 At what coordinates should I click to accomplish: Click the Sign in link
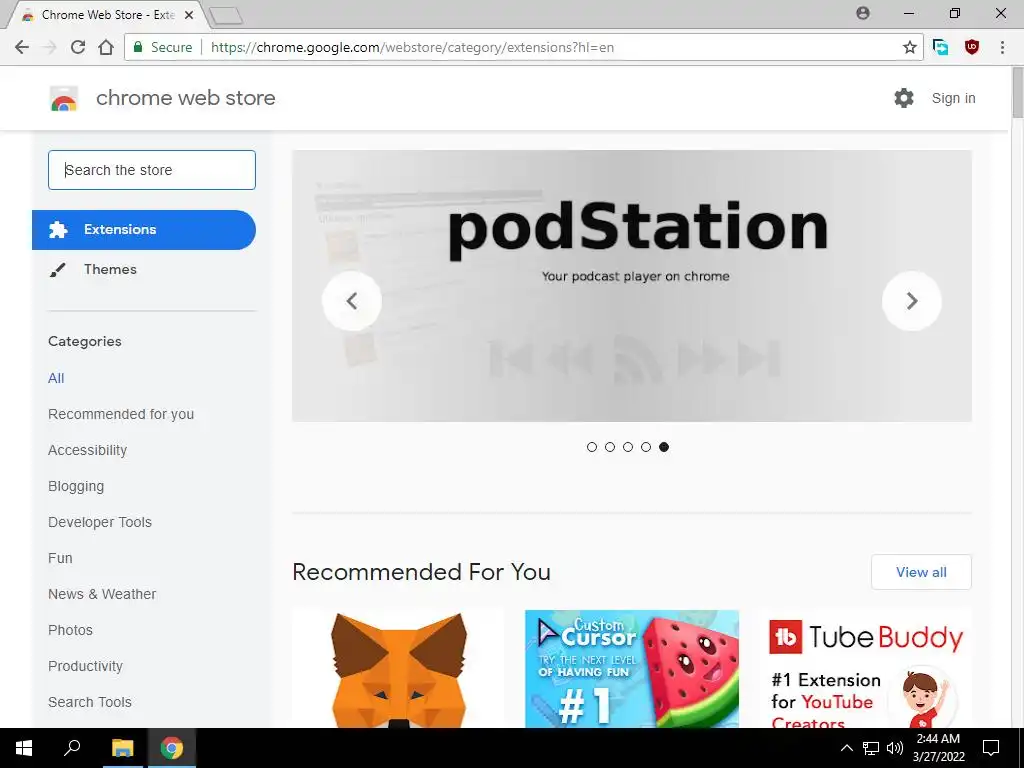coord(953,98)
